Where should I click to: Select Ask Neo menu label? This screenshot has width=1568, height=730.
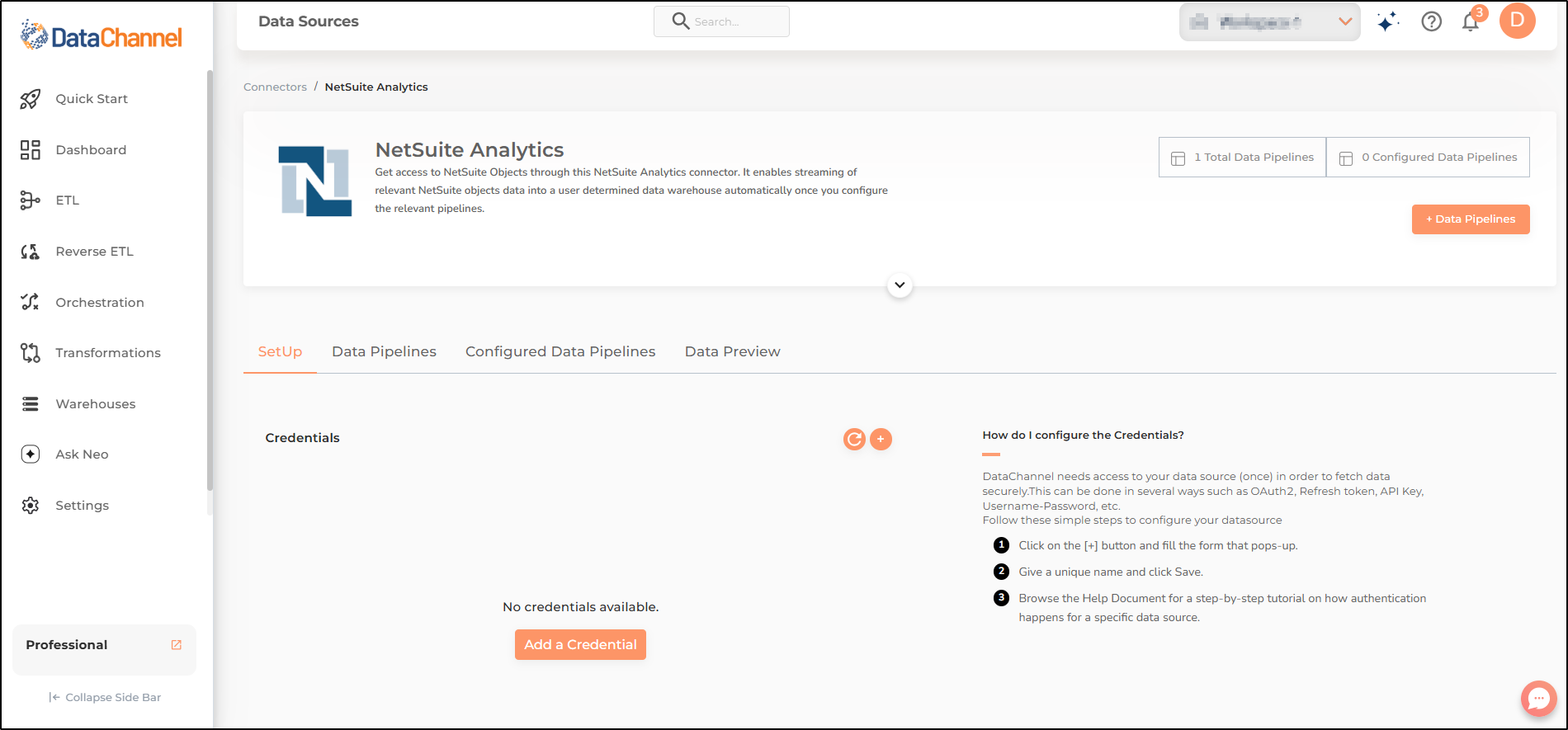(x=82, y=454)
